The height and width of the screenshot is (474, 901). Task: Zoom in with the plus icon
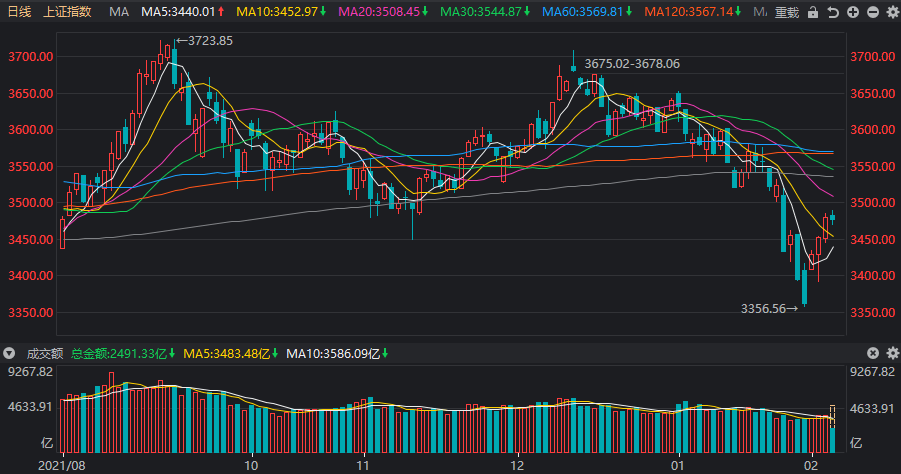coord(851,12)
